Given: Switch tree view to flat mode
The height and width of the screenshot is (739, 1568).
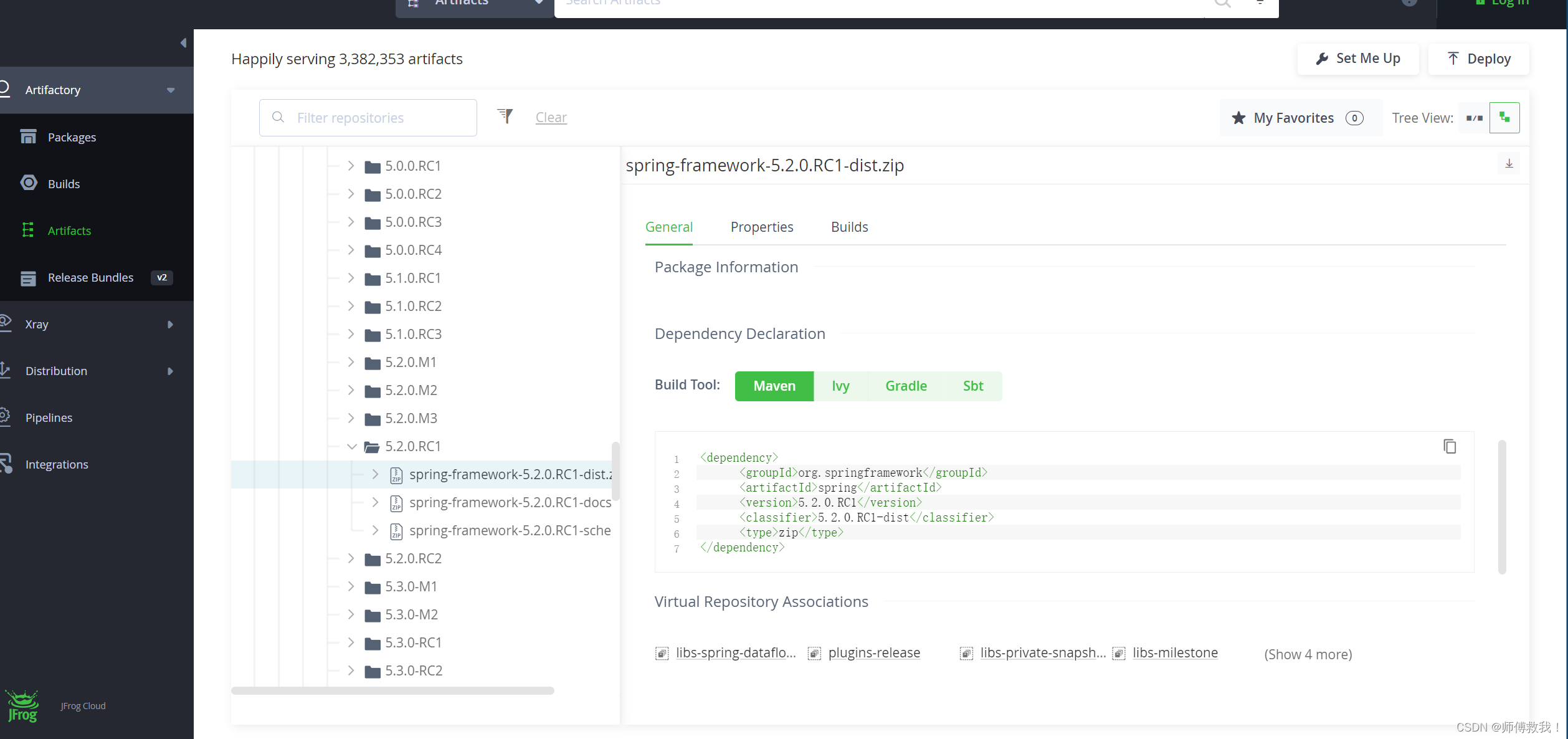Looking at the screenshot, I should tap(1475, 118).
